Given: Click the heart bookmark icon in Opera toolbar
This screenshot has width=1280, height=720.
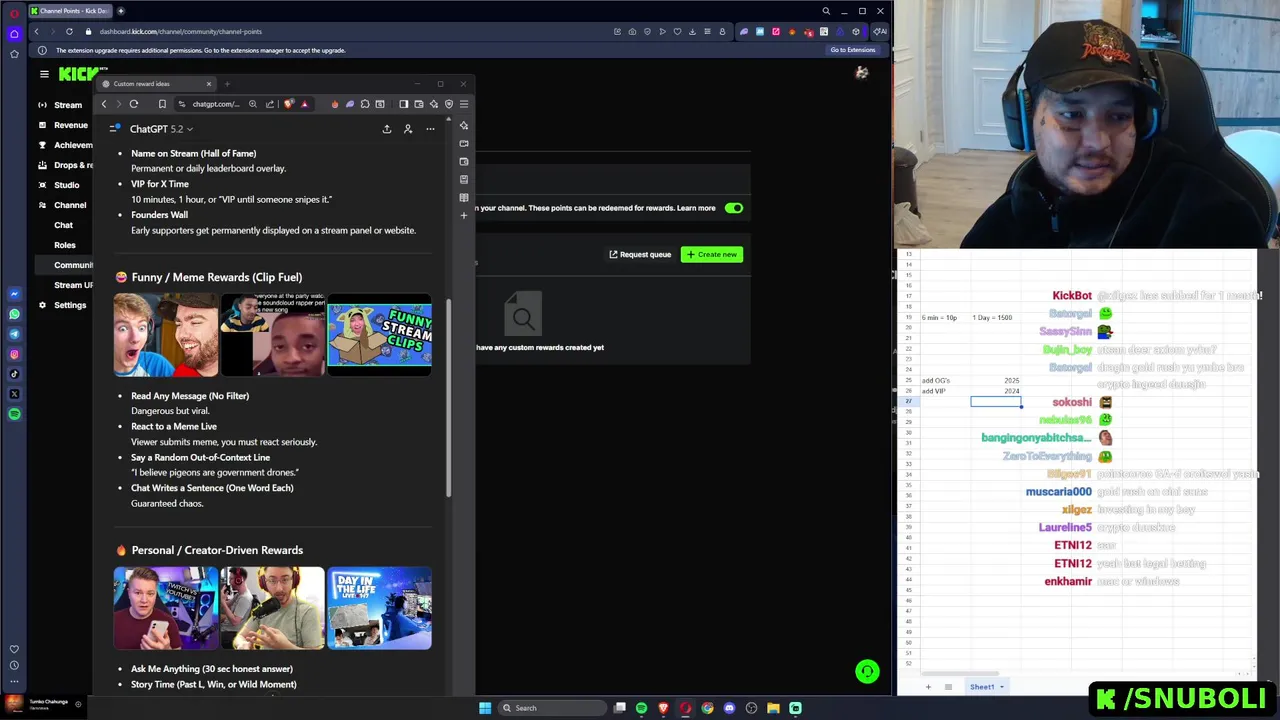Looking at the screenshot, I should (x=677, y=31).
